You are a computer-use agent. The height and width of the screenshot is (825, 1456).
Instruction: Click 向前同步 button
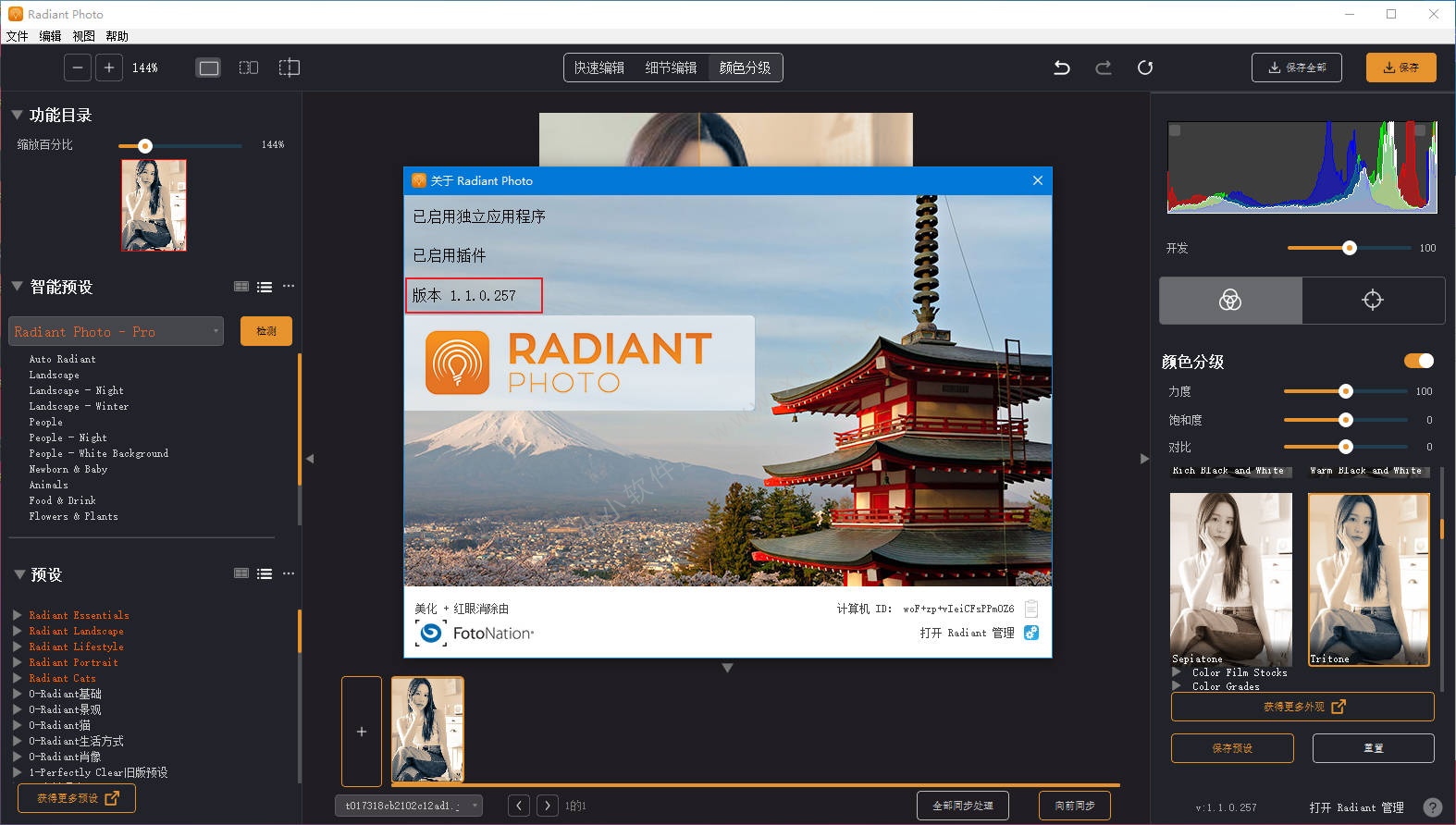point(1075,806)
